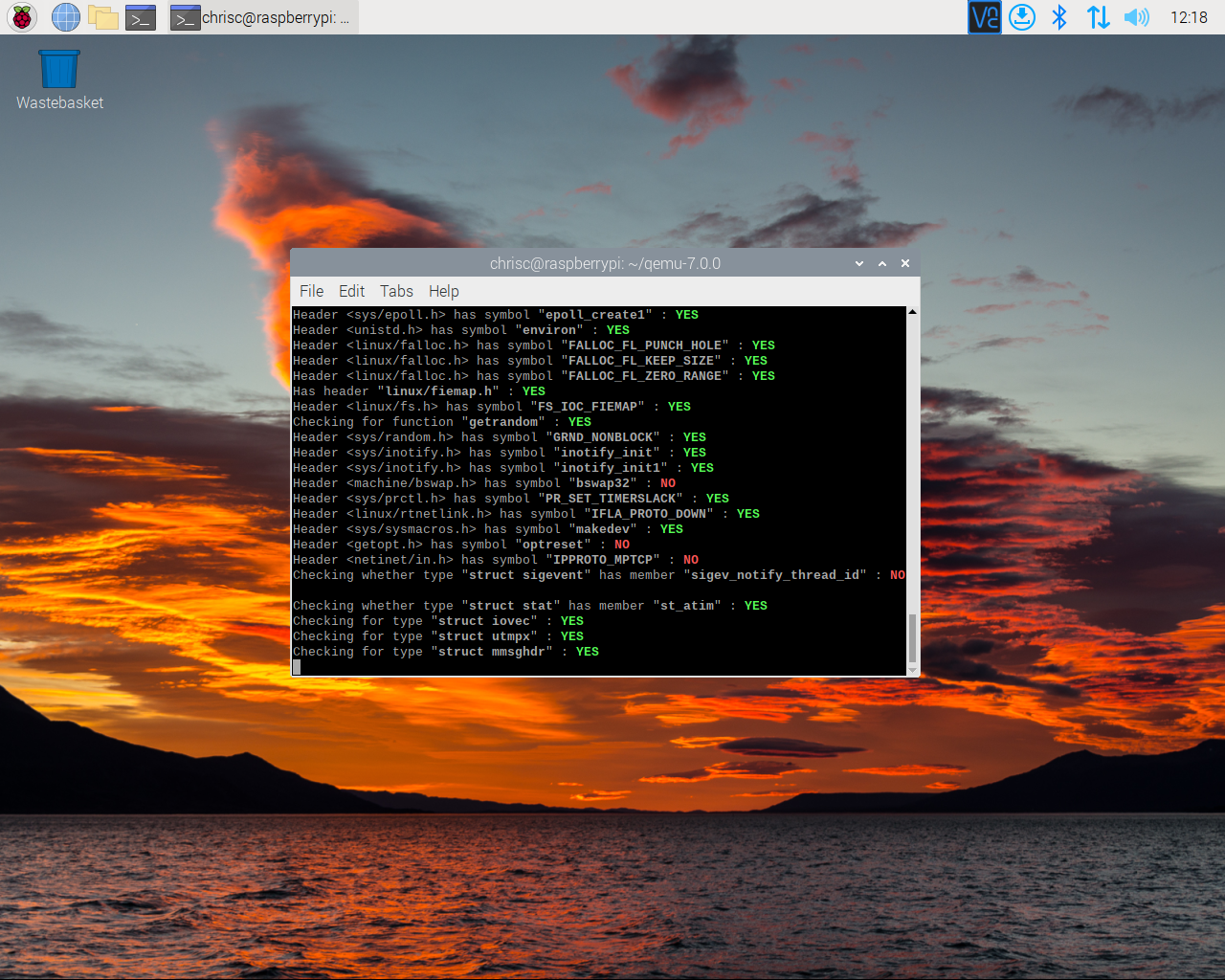This screenshot has width=1225, height=980.
Task: Open the File Manager folder icon
Action: coord(102,17)
